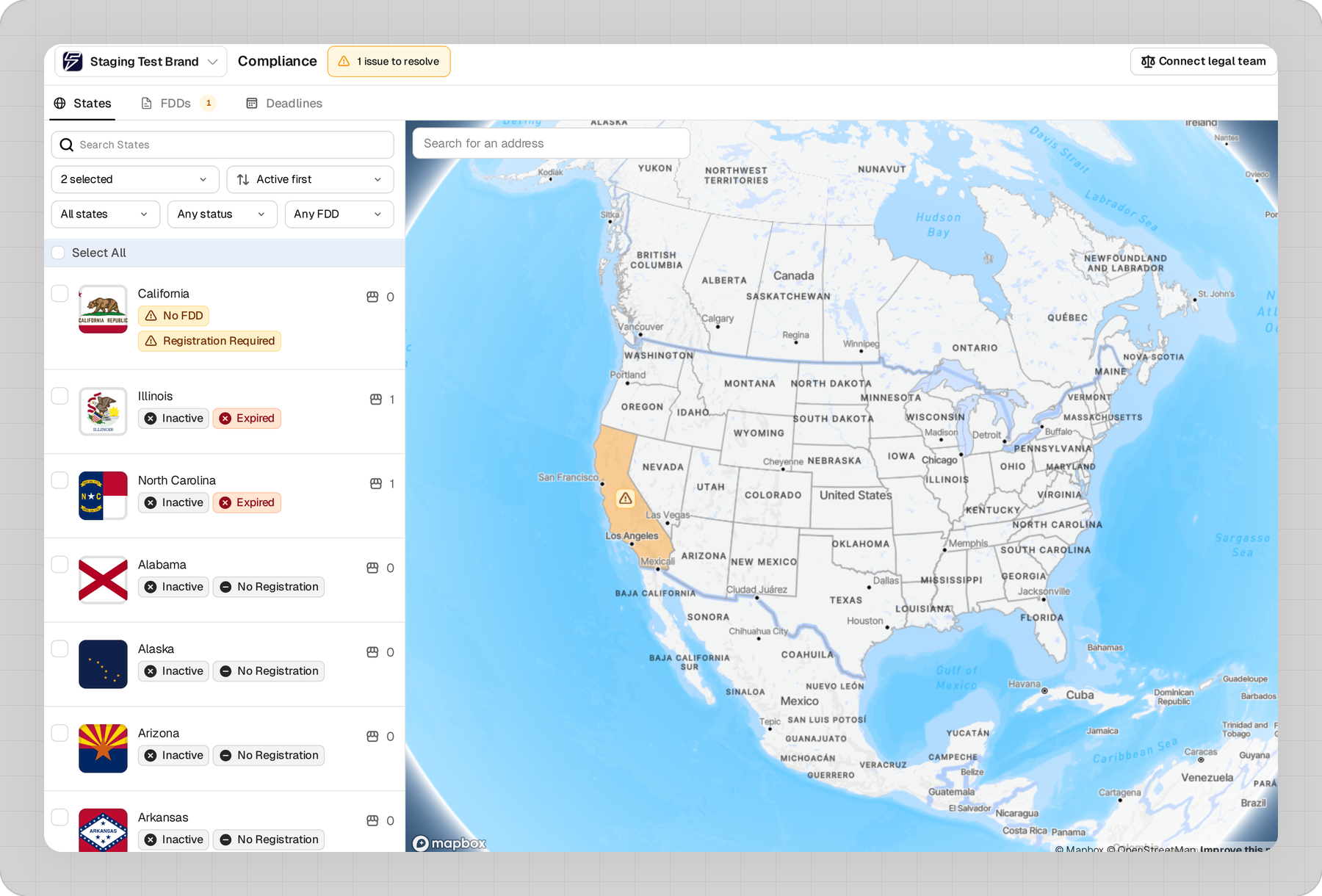Check the Arizona row checkbox
This screenshot has width=1322, height=896.
pos(60,733)
